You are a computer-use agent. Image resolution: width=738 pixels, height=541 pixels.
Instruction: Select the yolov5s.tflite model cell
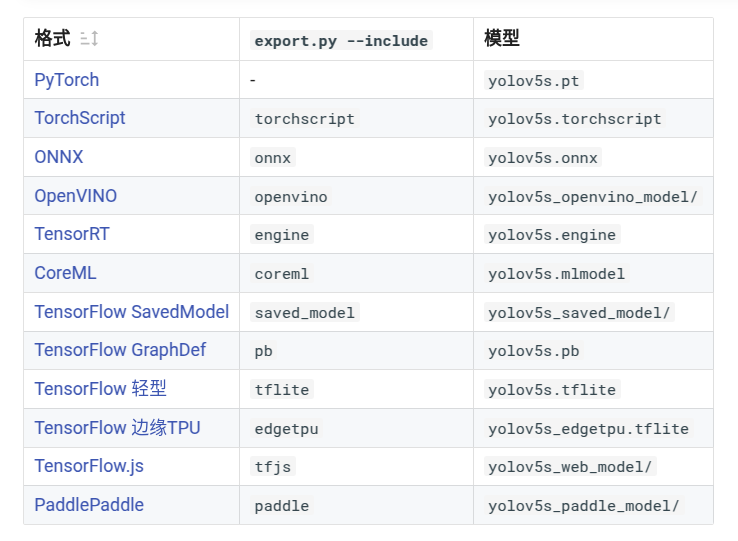tap(552, 389)
